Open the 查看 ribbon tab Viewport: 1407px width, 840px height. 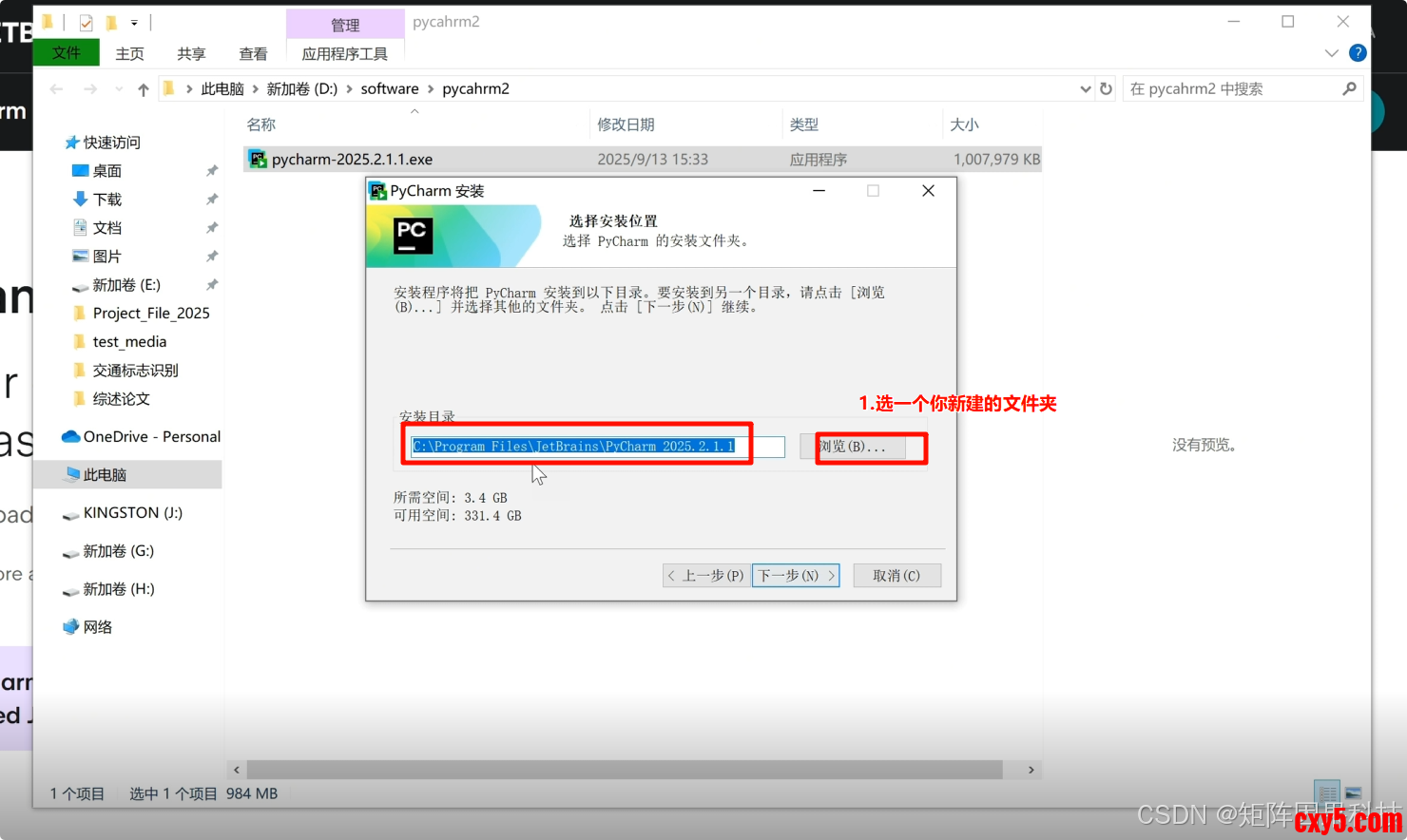point(253,54)
